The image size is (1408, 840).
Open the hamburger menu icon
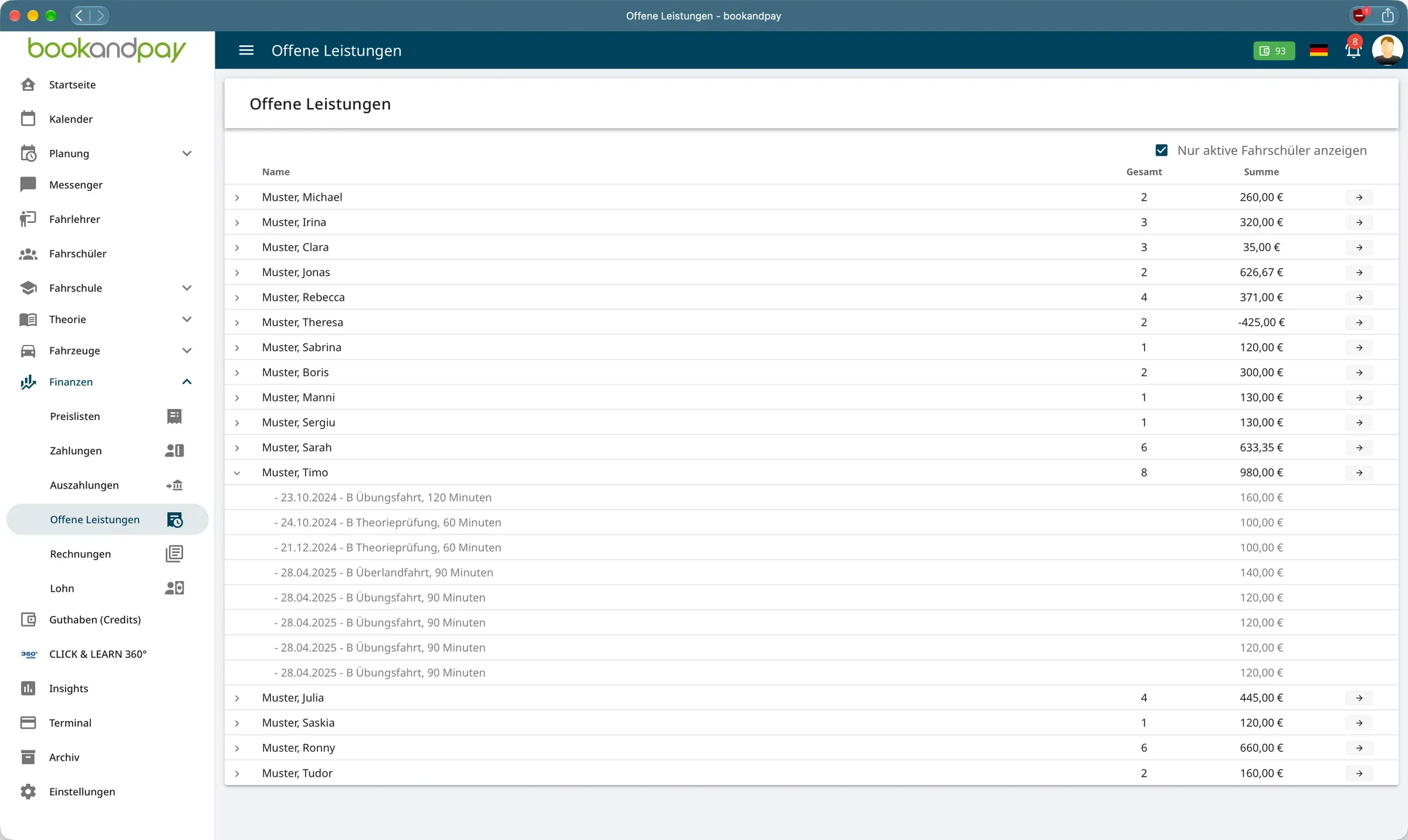pos(246,50)
